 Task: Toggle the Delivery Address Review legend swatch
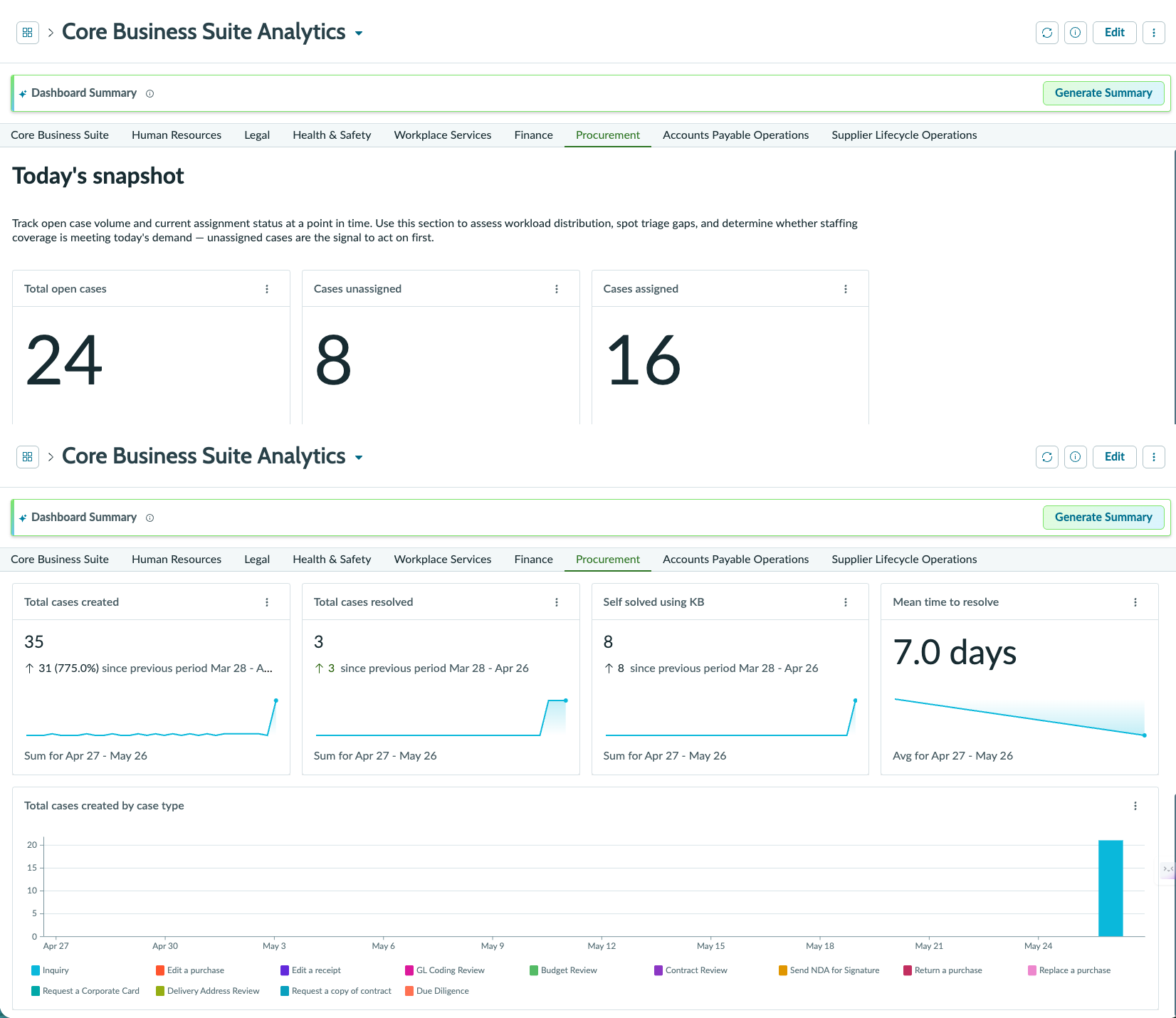tap(160, 991)
